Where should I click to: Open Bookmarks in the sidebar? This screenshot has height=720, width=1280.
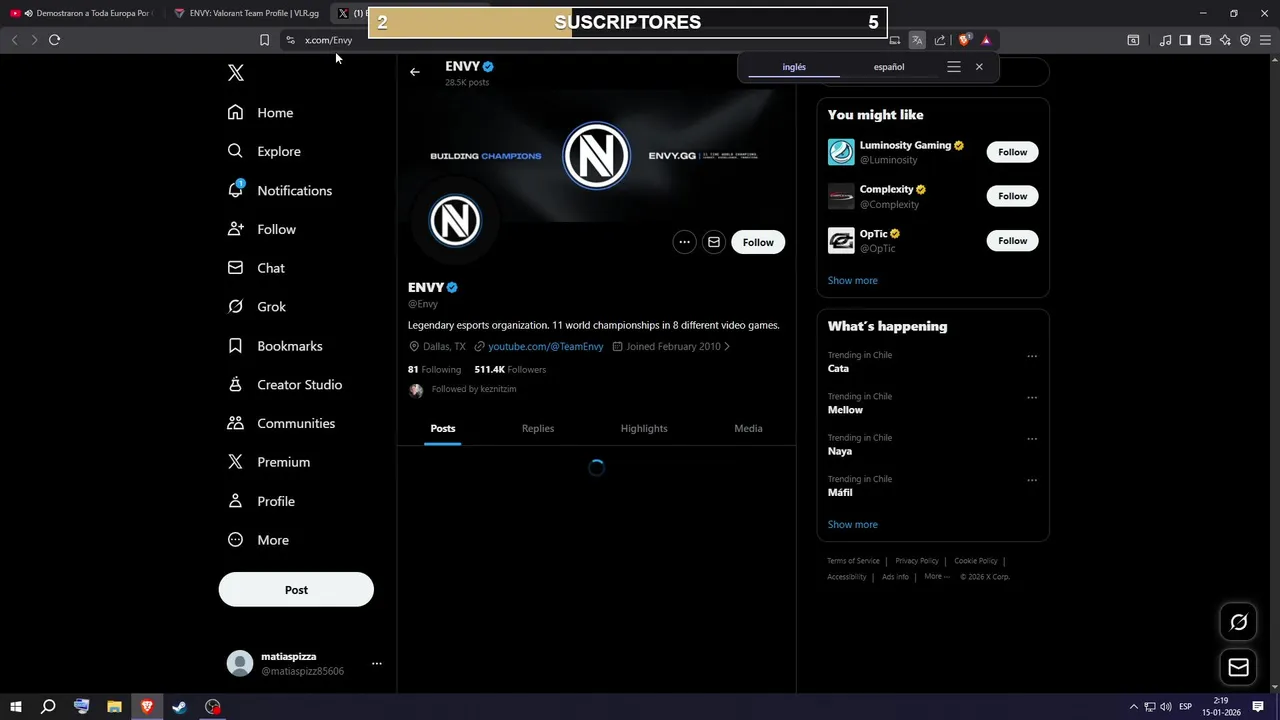click(x=275, y=346)
